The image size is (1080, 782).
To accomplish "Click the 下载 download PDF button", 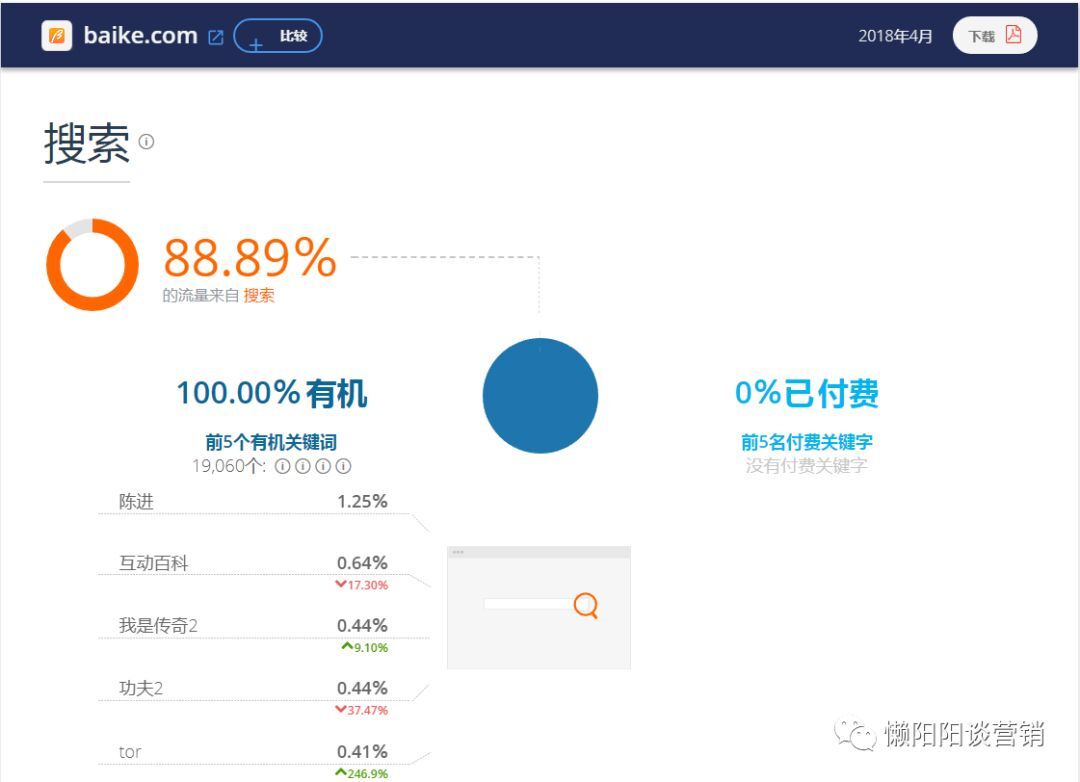I will (995, 35).
